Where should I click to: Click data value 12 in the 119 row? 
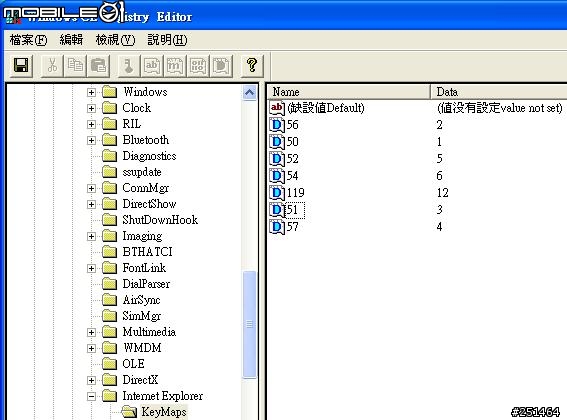[443, 193]
